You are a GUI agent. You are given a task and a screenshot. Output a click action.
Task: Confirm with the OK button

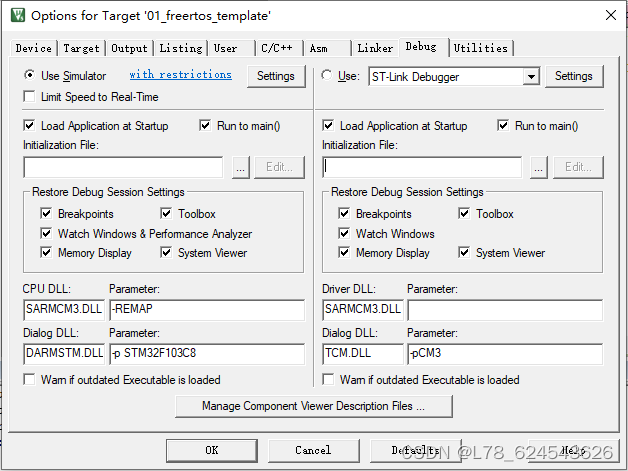[212, 450]
